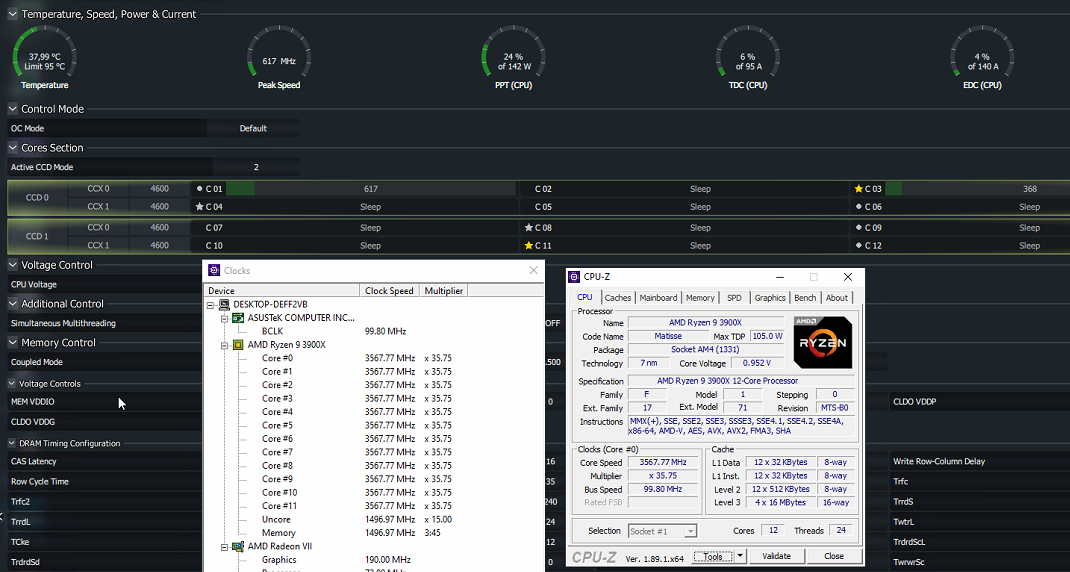Click the EDC (CPU) gauge
Viewport: 1070px width, 572px height.
(x=982, y=58)
